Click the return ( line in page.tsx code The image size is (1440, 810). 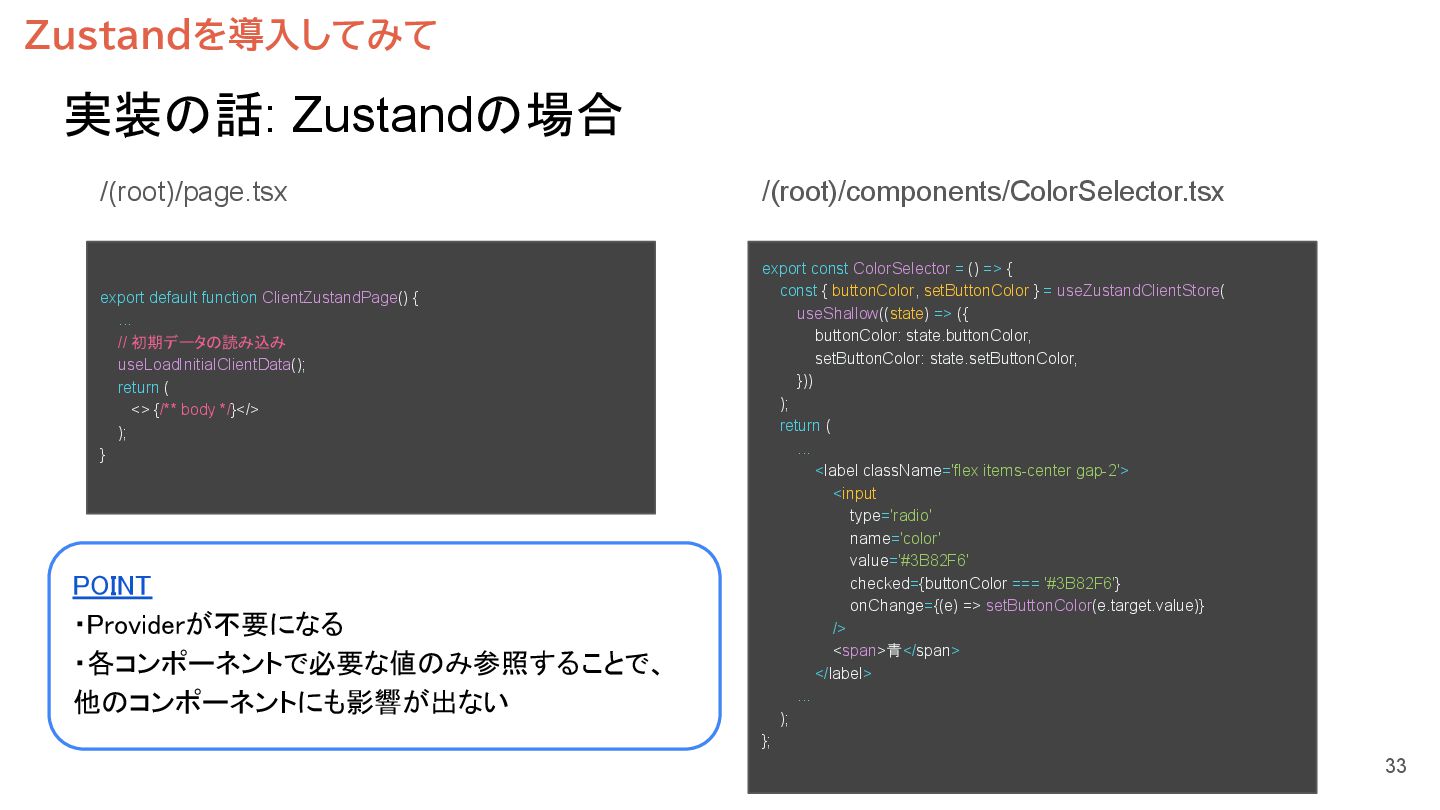pyautogui.click(x=143, y=387)
